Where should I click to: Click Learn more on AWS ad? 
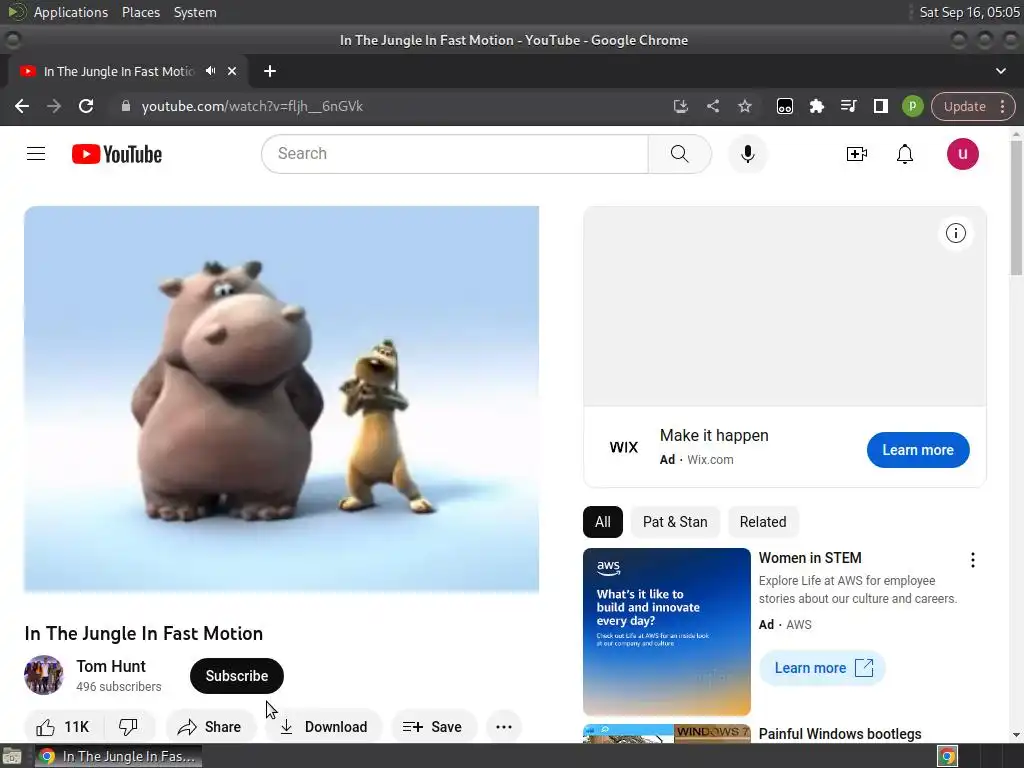(x=822, y=668)
